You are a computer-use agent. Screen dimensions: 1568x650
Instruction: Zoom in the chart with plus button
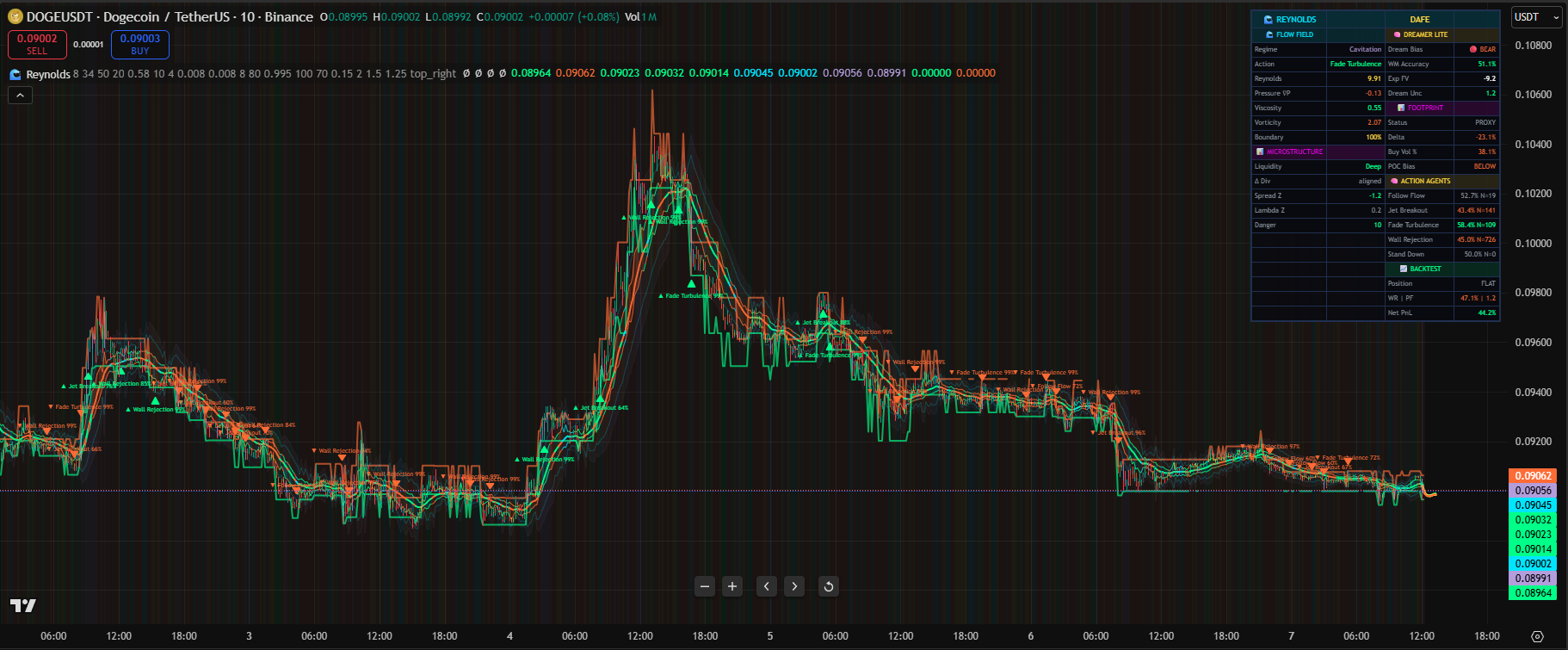(x=732, y=586)
